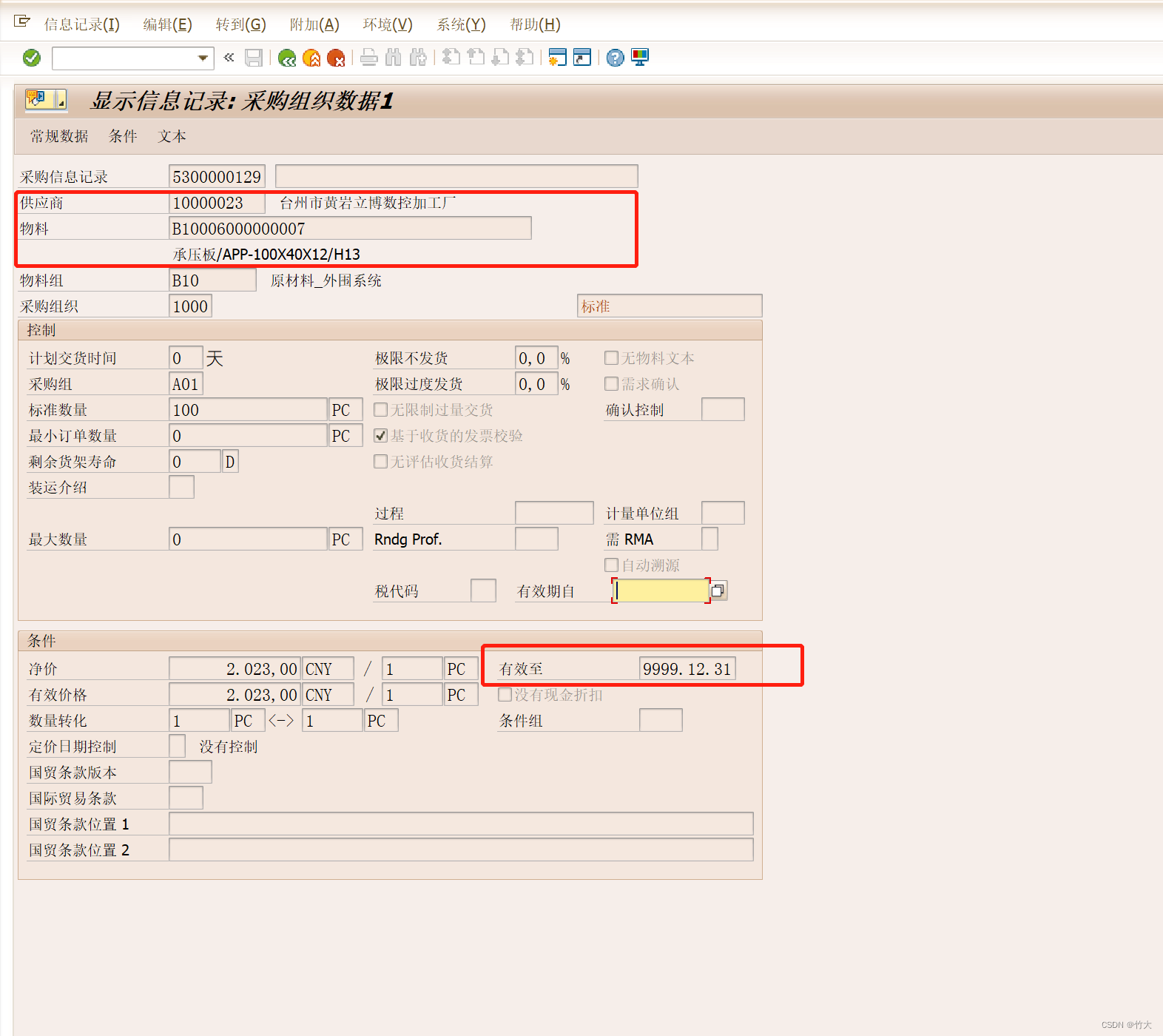The image size is (1163, 1036).
Task: Click the Create New Session icon
Action: (x=558, y=58)
